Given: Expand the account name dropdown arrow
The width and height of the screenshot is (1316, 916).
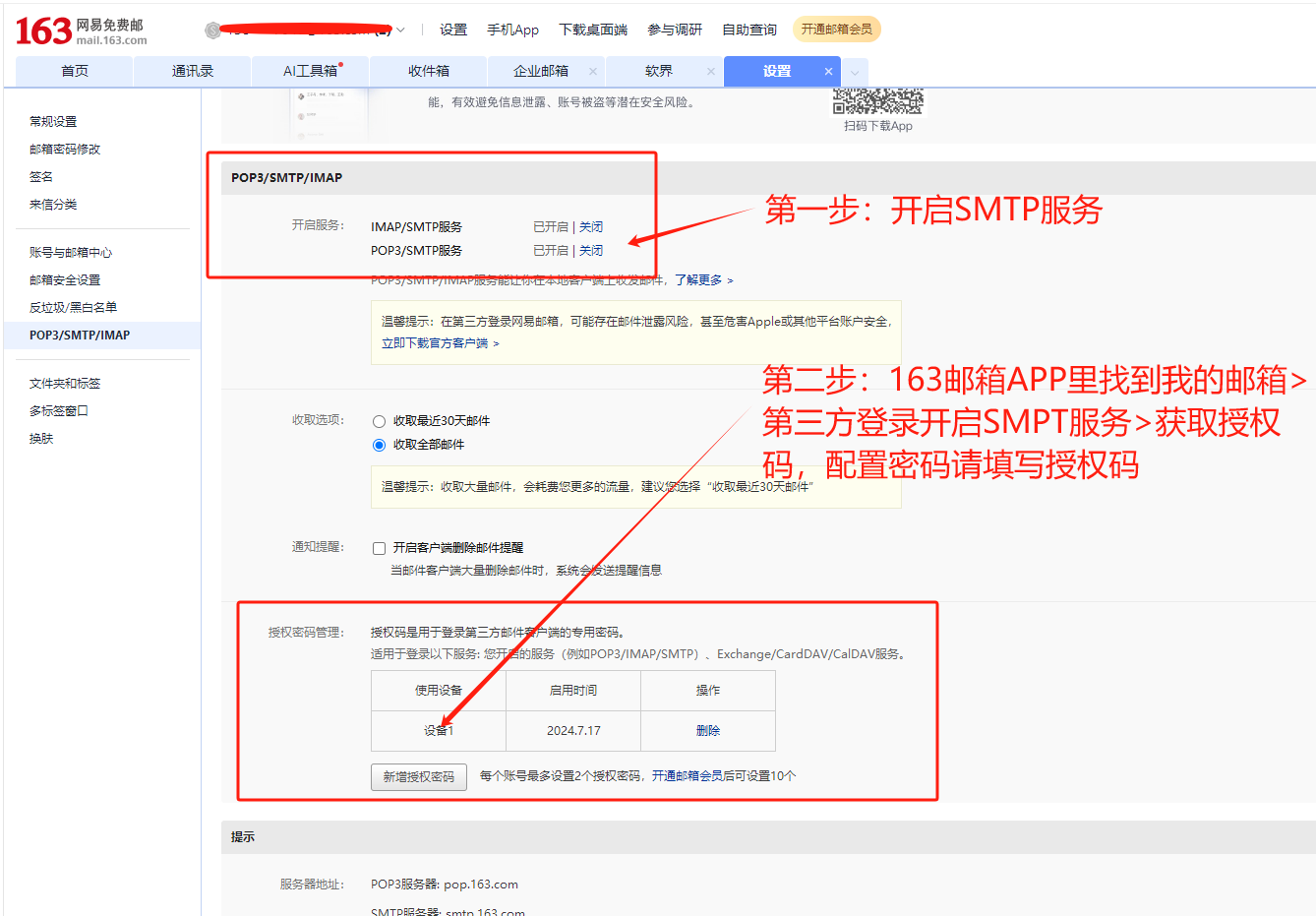Looking at the screenshot, I should tap(400, 31).
